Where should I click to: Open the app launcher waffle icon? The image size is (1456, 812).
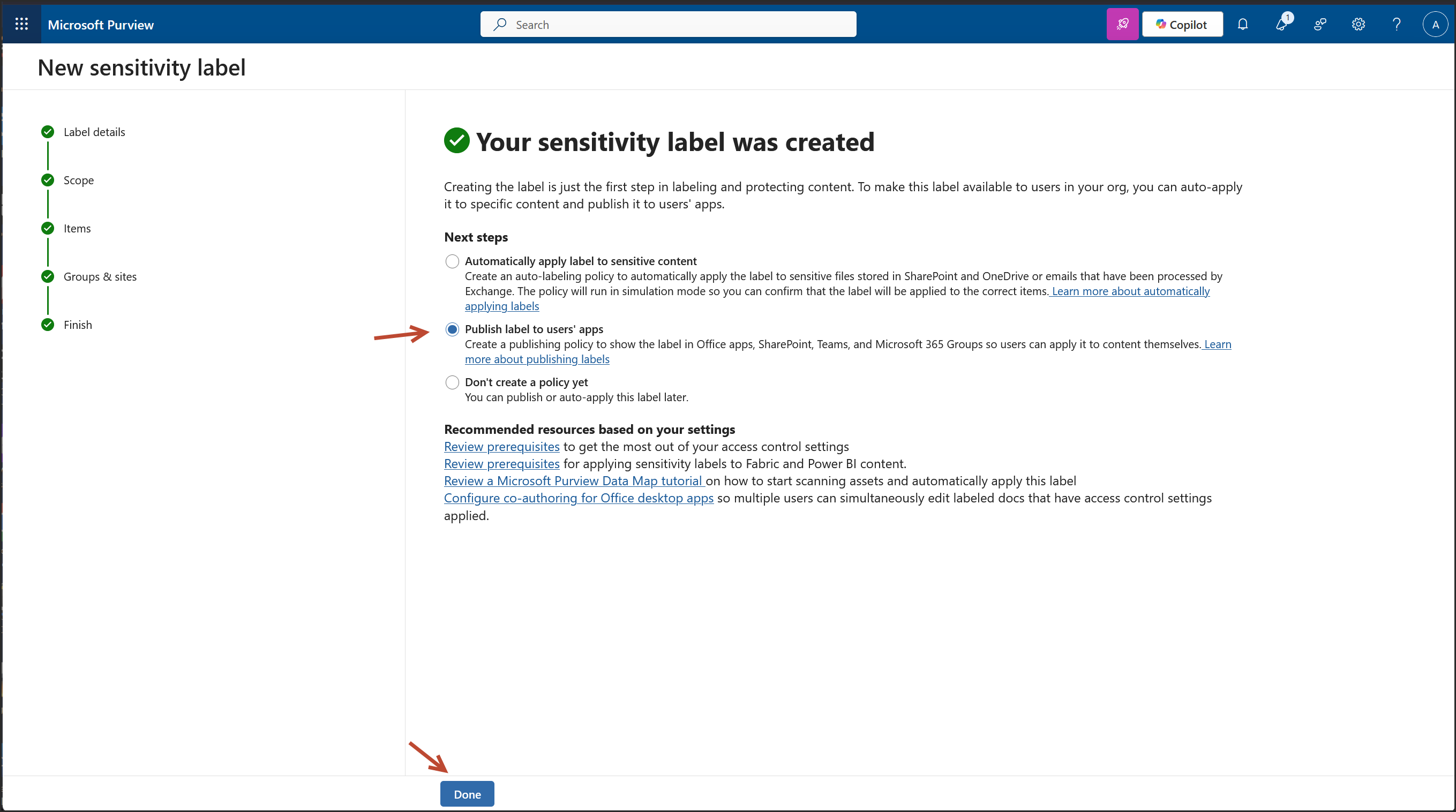point(21,24)
